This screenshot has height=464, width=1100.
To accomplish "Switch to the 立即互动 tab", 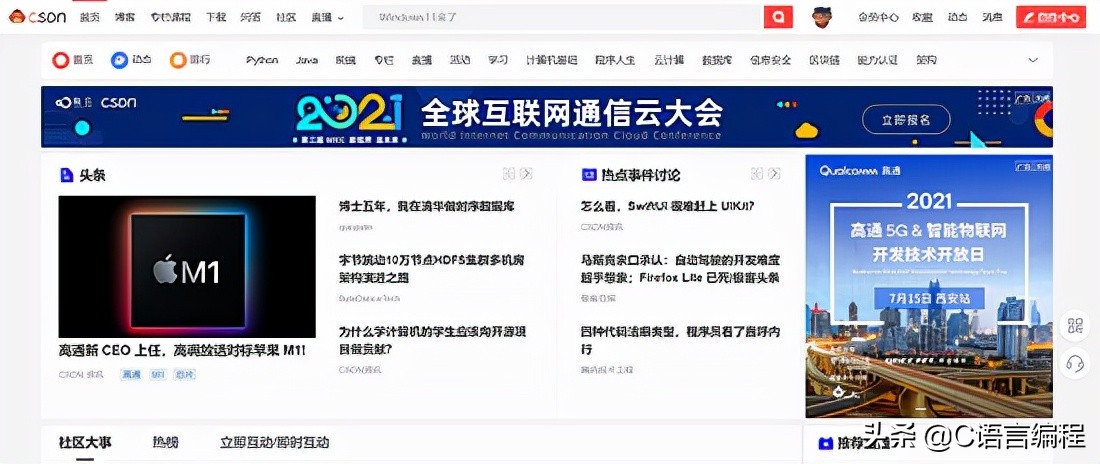I will point(274,443).
